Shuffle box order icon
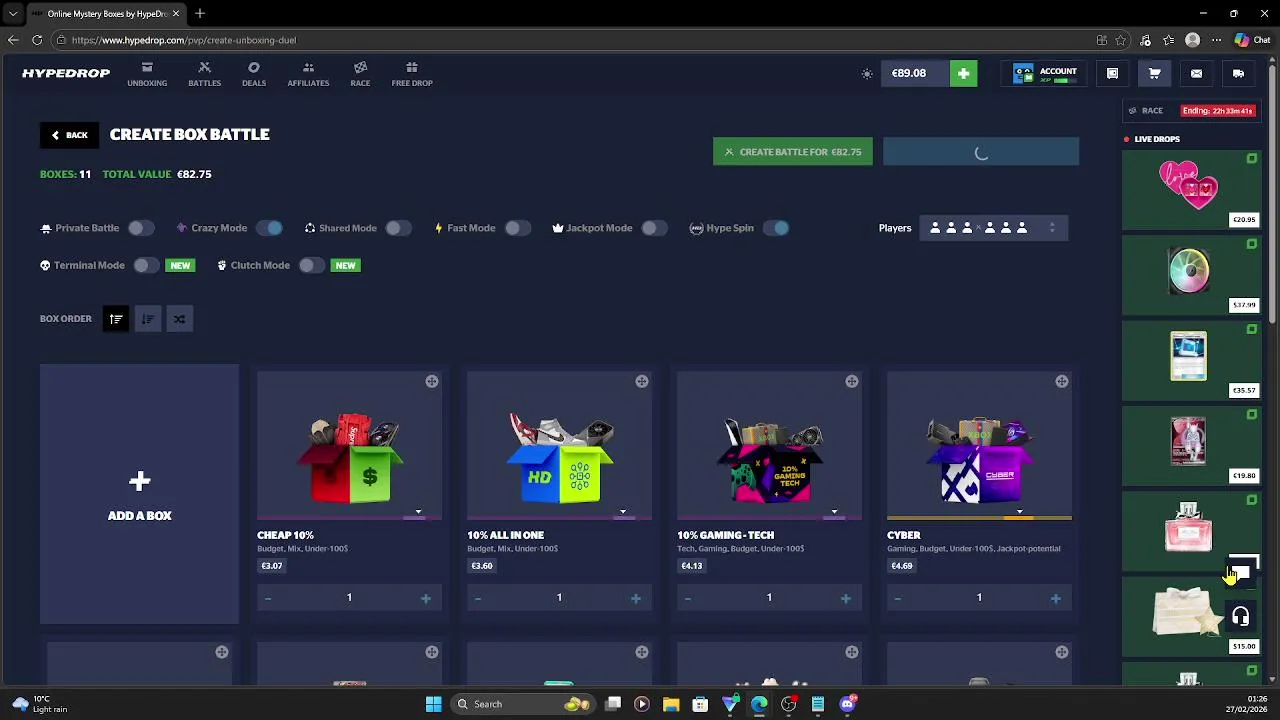 click(179, 319)
